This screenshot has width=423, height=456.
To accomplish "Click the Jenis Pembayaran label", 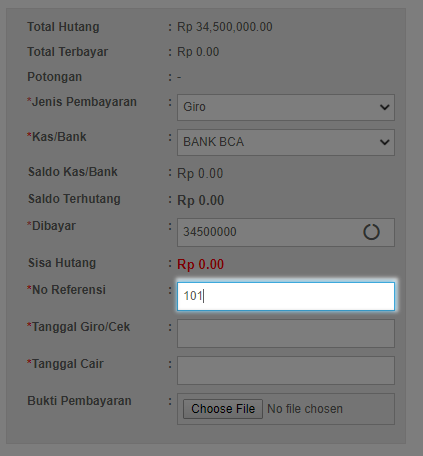I will coord(82,102).
